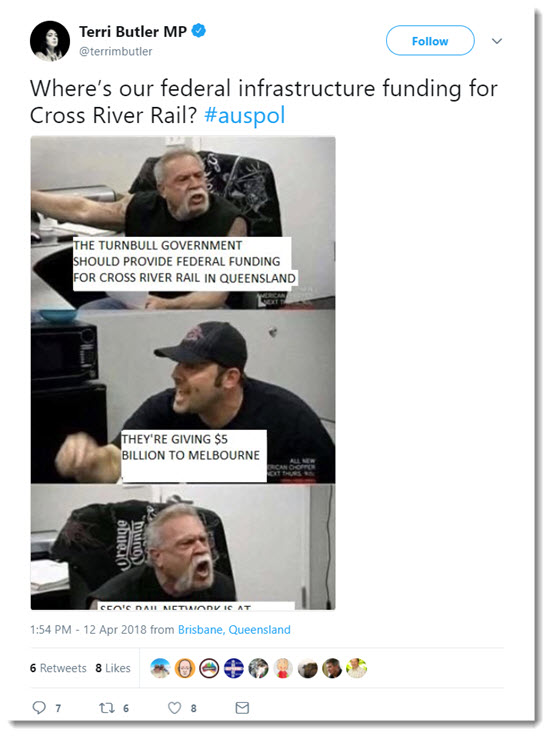
Task: Expand the tweet options chevron
Action: pos(497,41)
